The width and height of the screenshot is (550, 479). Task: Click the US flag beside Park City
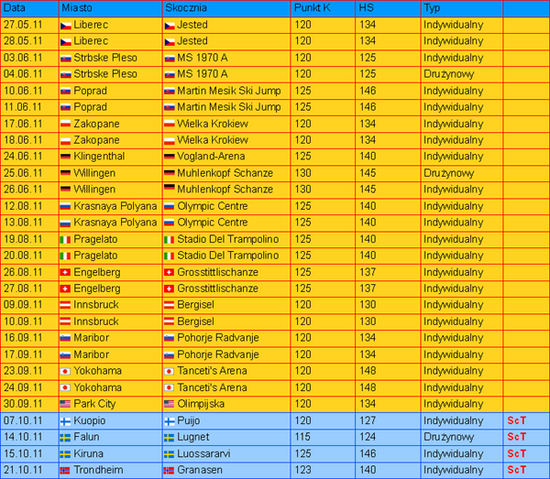pos(66,404)
